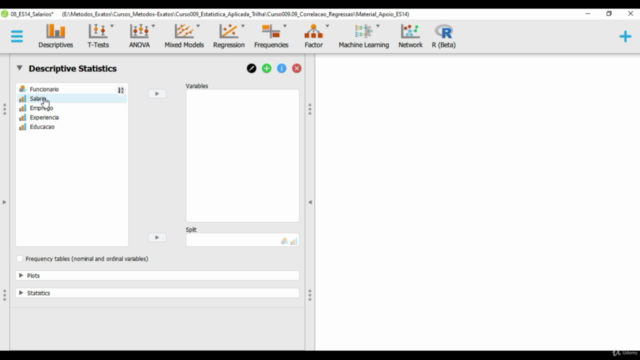
Task: Open the R (Beta) module
Action: (444, 36)
